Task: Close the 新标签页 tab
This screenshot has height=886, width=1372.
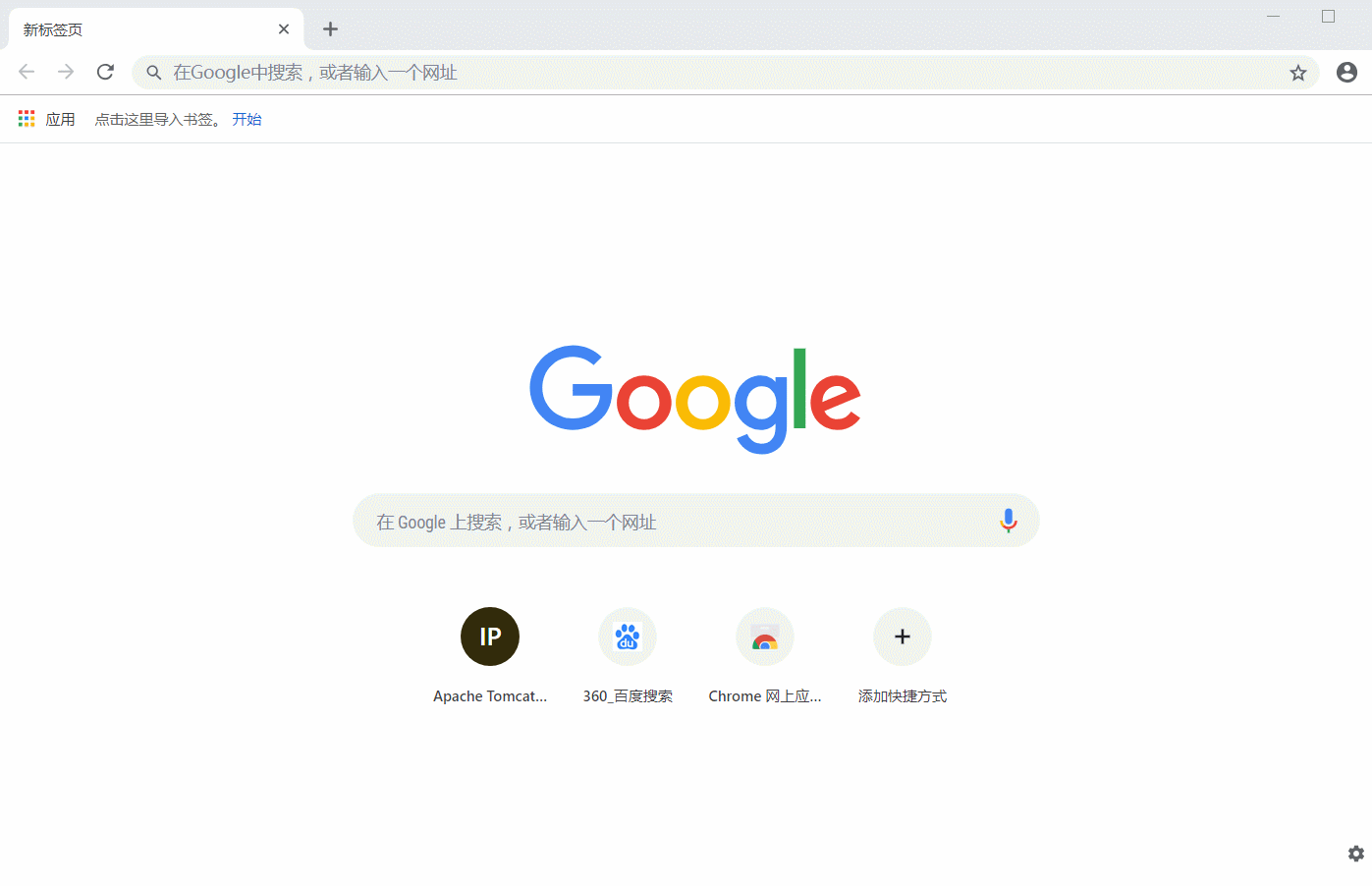Action: coord(284,29)
